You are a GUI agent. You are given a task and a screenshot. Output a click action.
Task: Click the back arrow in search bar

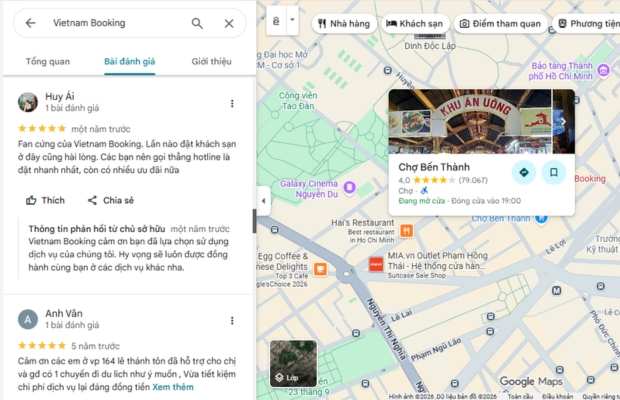(30, 23)
